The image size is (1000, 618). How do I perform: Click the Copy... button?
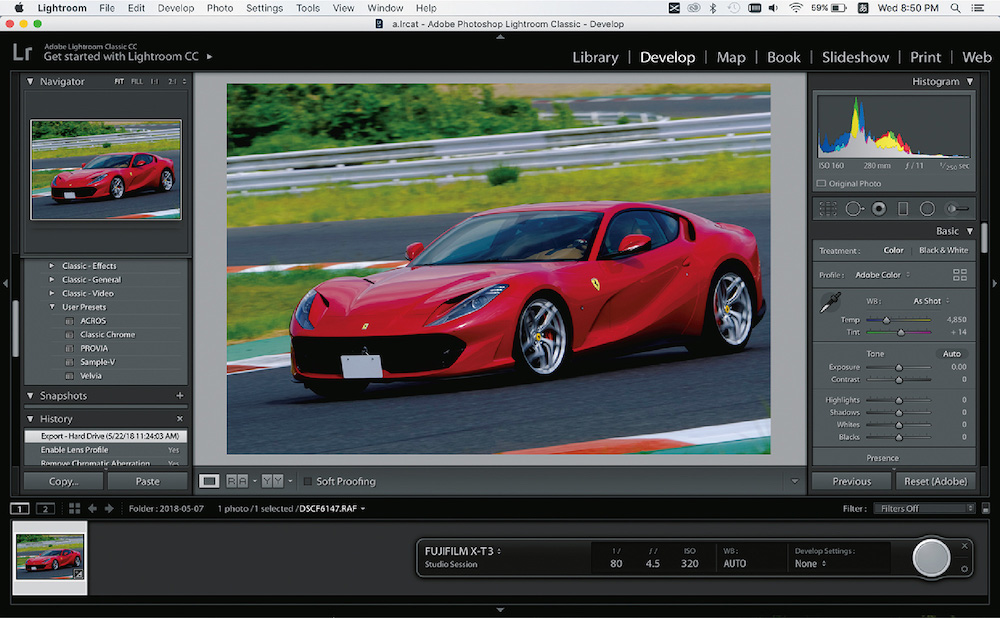click(63, 481)
